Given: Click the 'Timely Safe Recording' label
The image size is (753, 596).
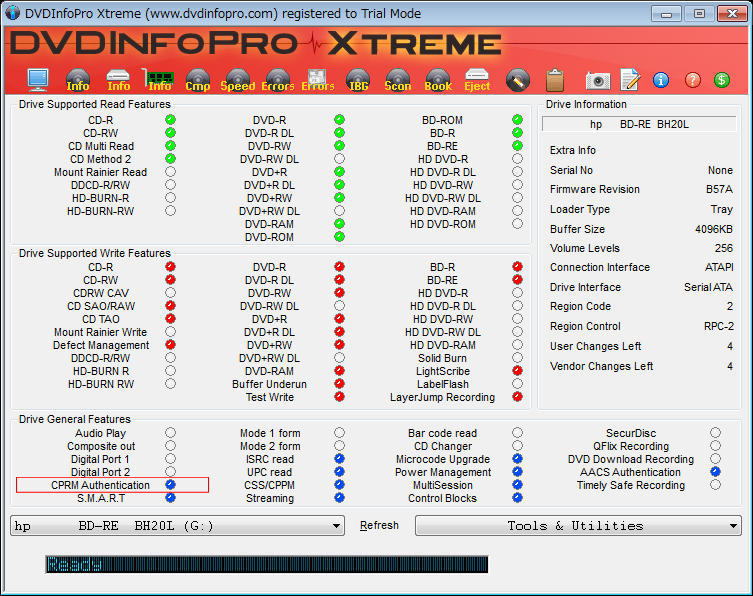Looking at the screenshot, I should pyautogui.click(x=631, y=485).
